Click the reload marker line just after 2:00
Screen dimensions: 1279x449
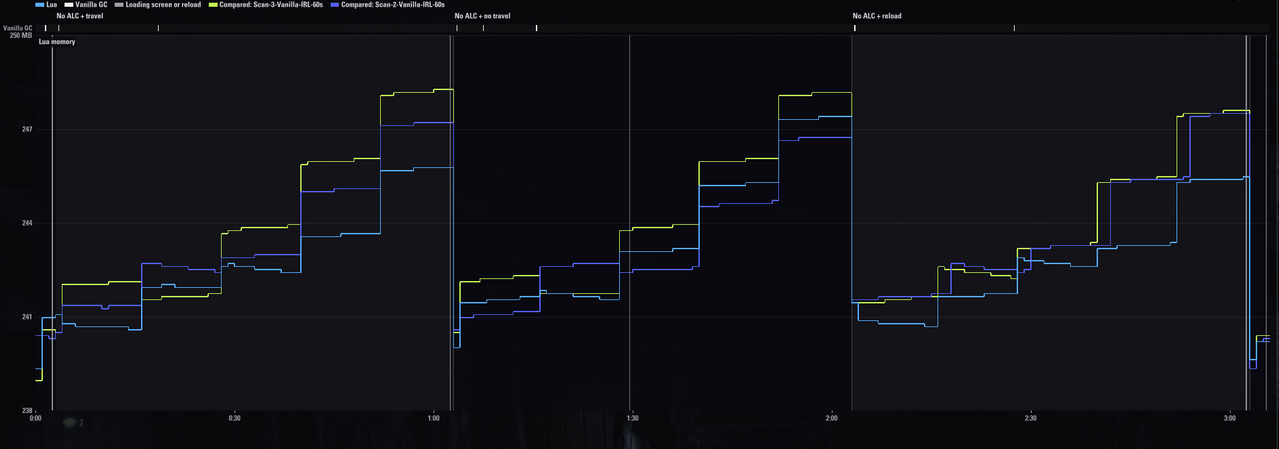(852, 223)
